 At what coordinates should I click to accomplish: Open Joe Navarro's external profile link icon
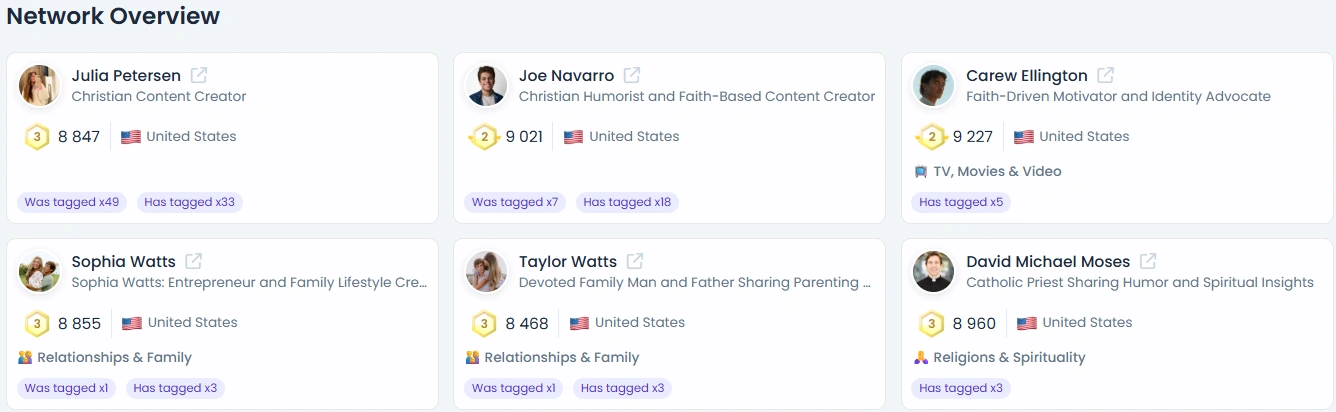coord(632,75)
